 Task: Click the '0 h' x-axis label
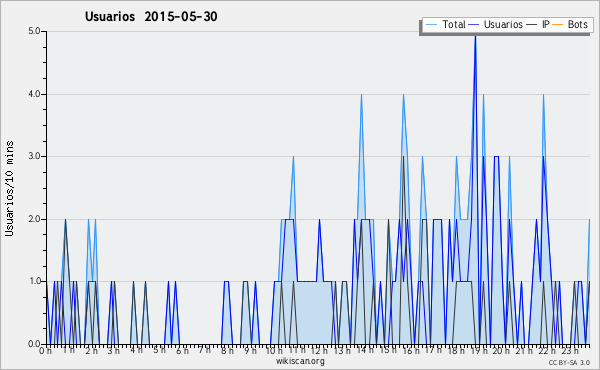pos(46,350)
